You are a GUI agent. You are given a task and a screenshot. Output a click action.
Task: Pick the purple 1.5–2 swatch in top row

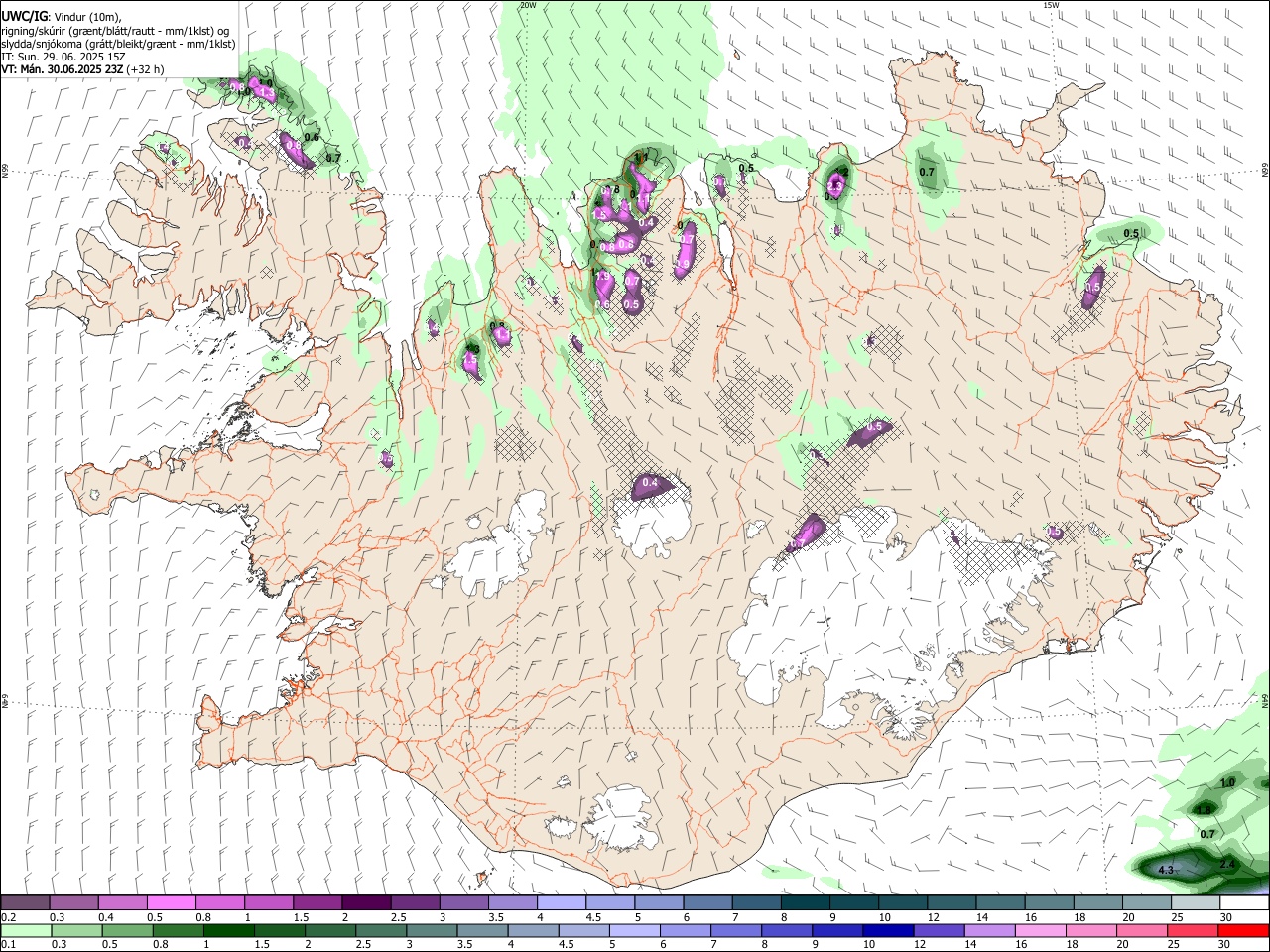click(x=317, y=903)
